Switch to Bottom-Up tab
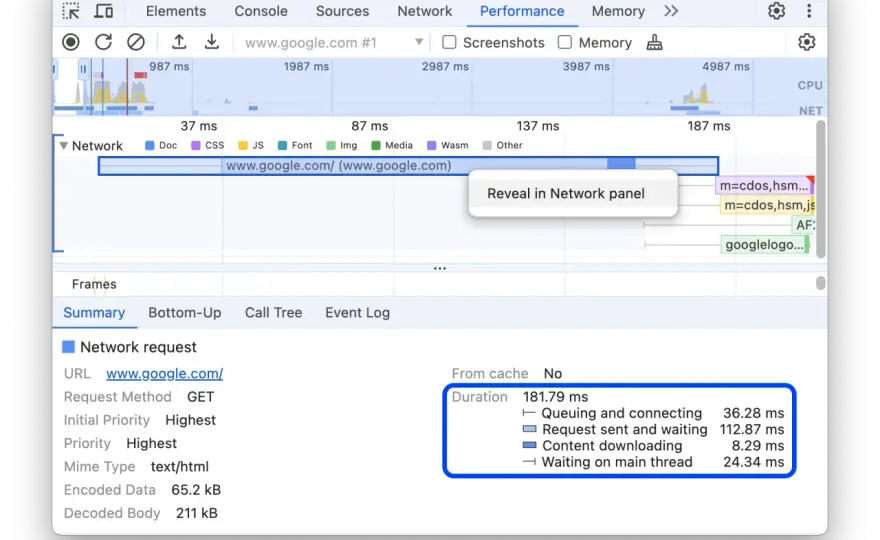 185,313
